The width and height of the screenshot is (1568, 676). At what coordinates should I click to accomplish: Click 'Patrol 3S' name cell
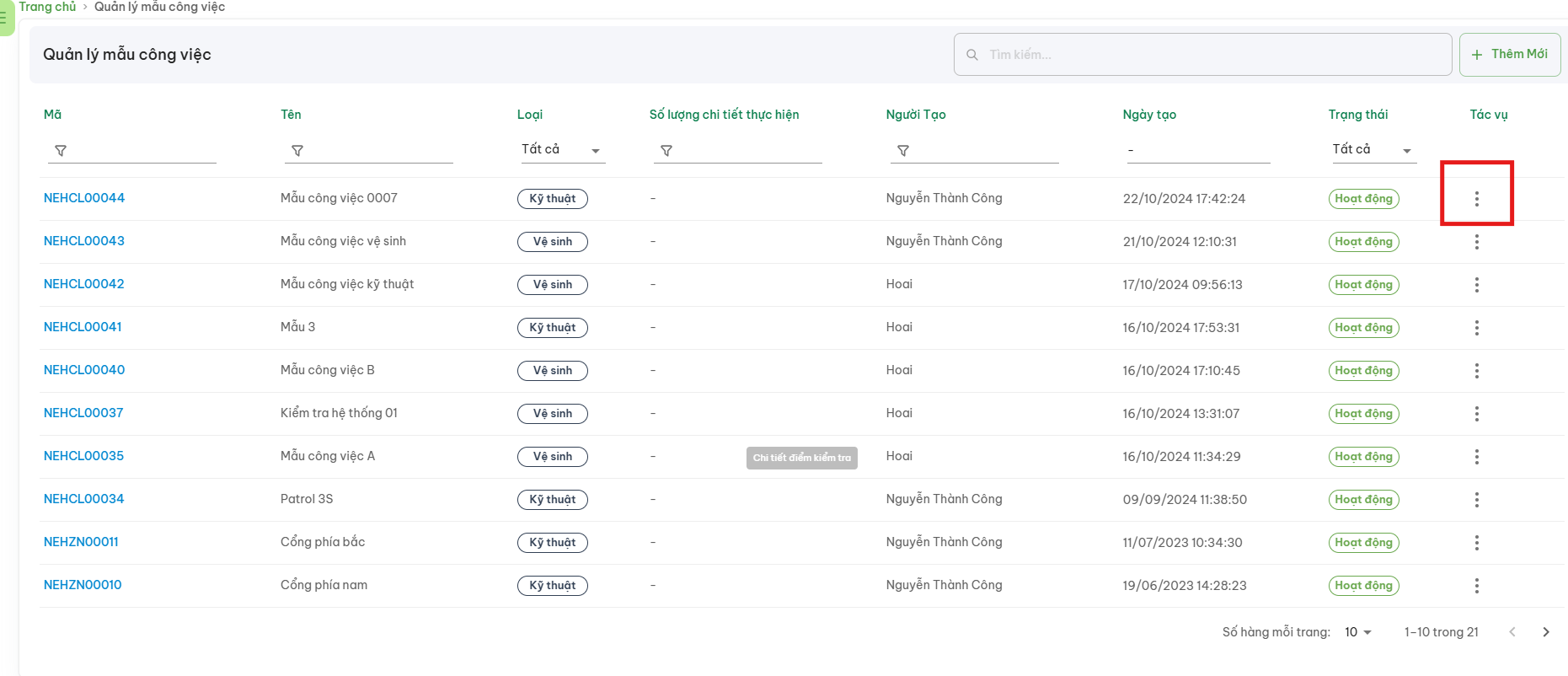[307, 499]
